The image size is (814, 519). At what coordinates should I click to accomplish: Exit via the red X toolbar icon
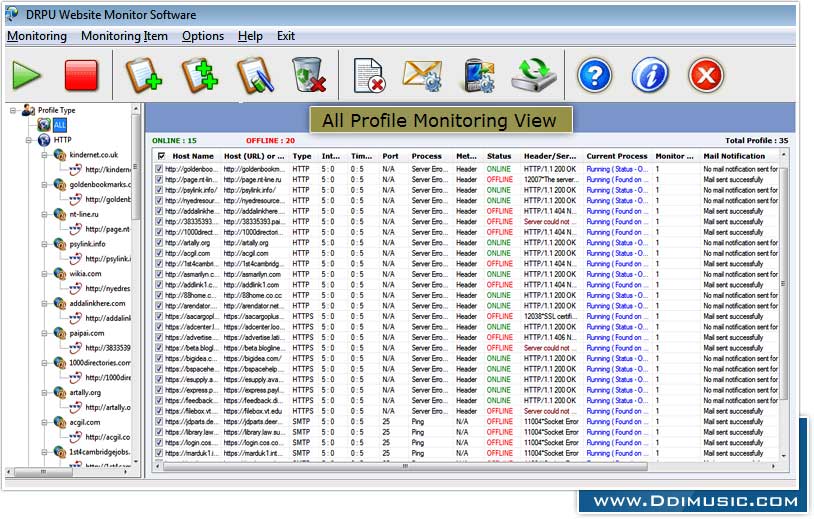tap(706, 75)
